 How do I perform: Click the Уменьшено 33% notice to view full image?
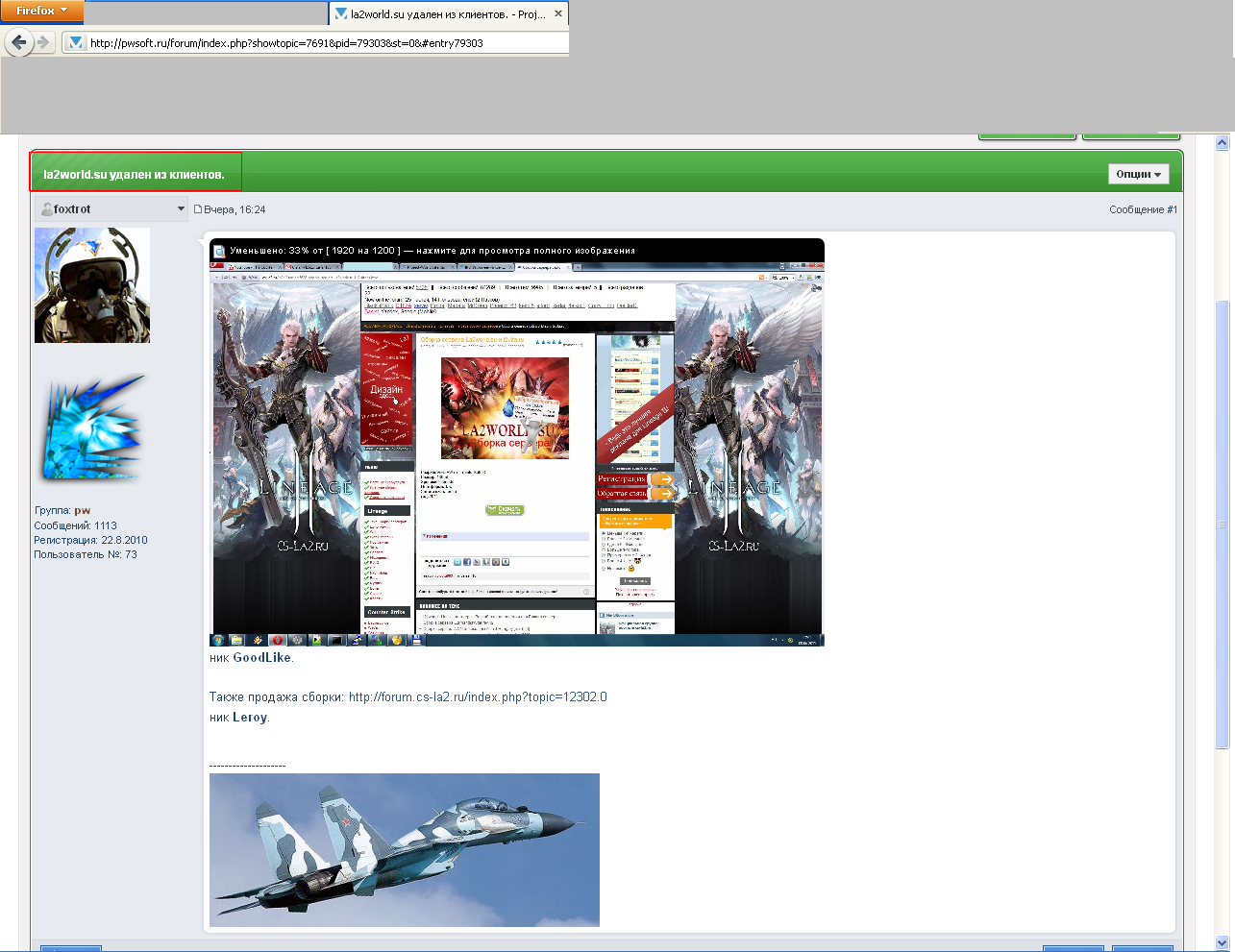pos(432,251)
